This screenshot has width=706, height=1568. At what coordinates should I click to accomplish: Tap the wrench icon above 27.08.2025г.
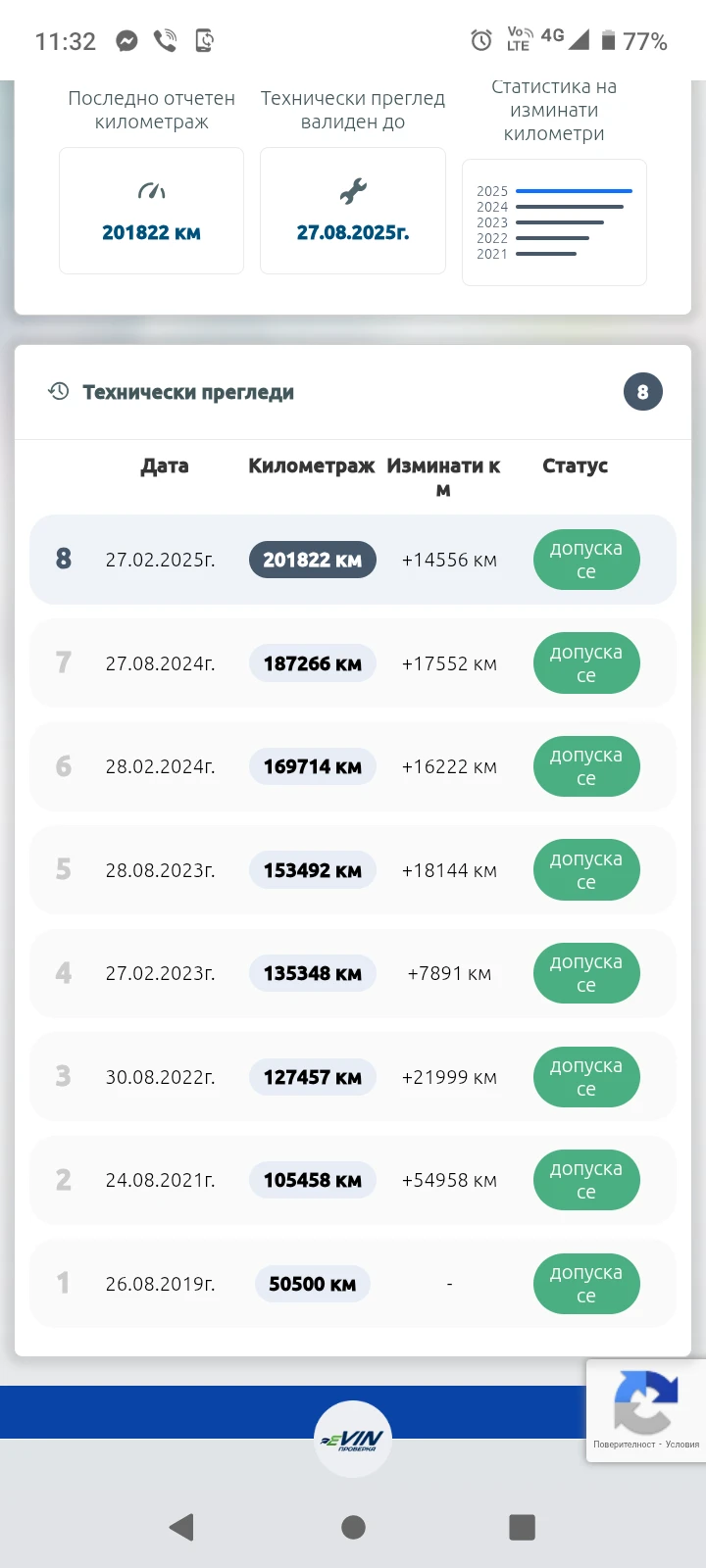pos(353,191)
